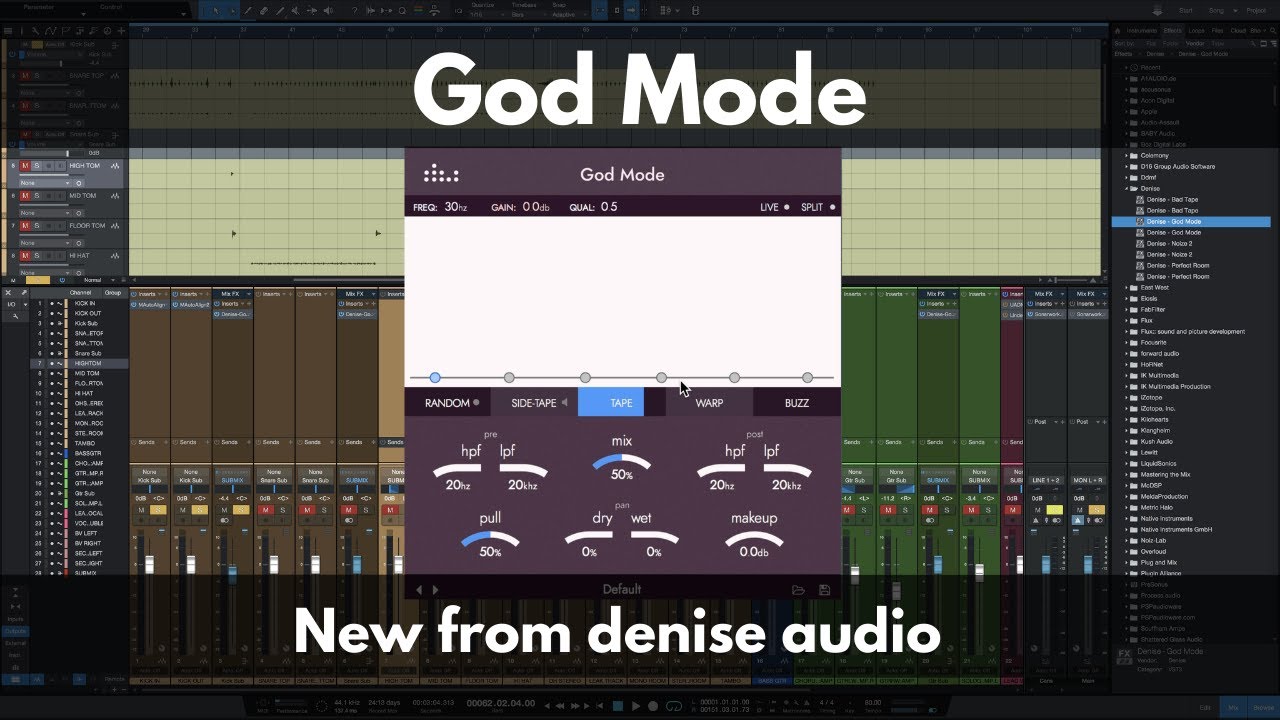Expand the Native Instruments GmbH folder
Image resolution: width=1280 pixels, height=720 pixels.
pyautogui.click(x=1125, y=529)
